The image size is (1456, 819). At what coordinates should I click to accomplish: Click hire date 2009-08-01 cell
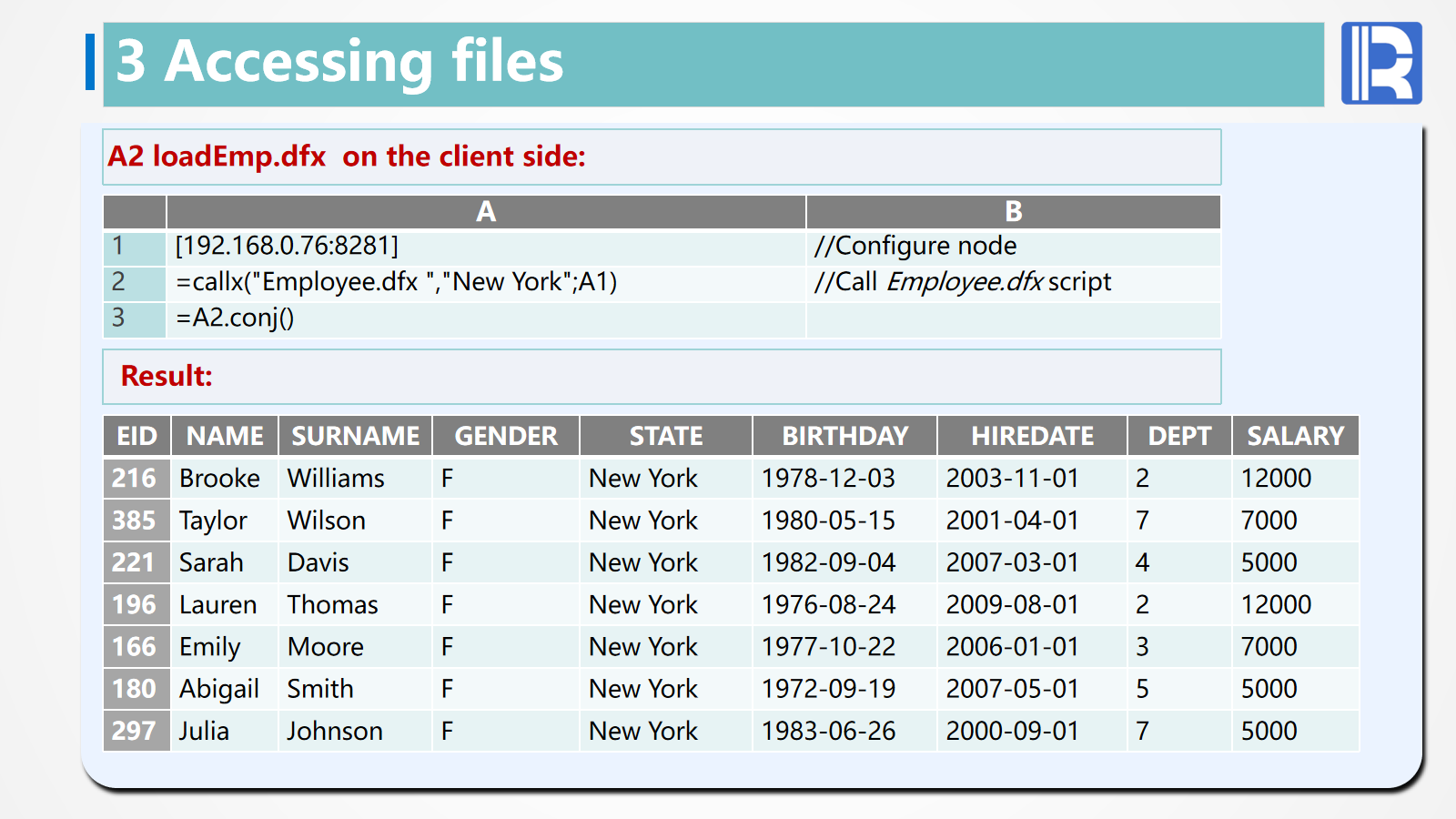point(1012,605)
